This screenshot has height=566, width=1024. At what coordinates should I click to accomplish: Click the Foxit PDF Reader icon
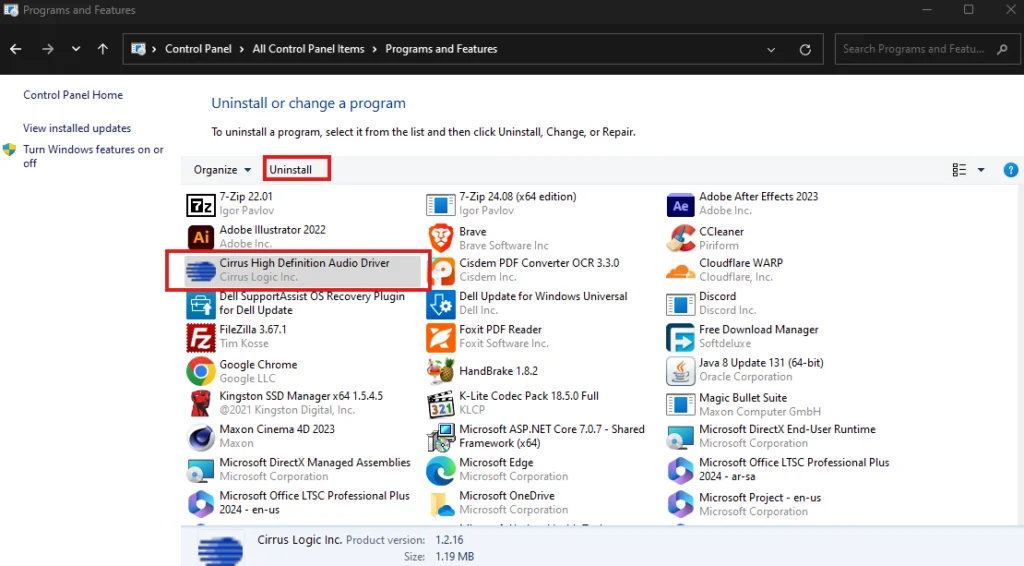pyautogui.click(x=440, y=338)
